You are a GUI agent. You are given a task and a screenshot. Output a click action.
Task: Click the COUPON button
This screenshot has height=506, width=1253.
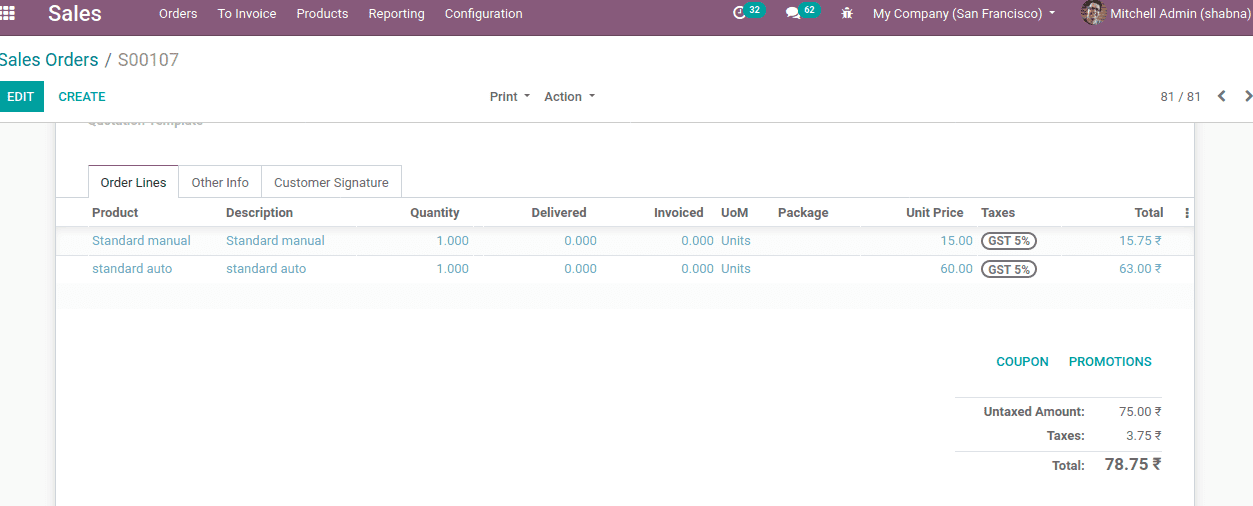pyautogui.click(x=1022, y=362)
